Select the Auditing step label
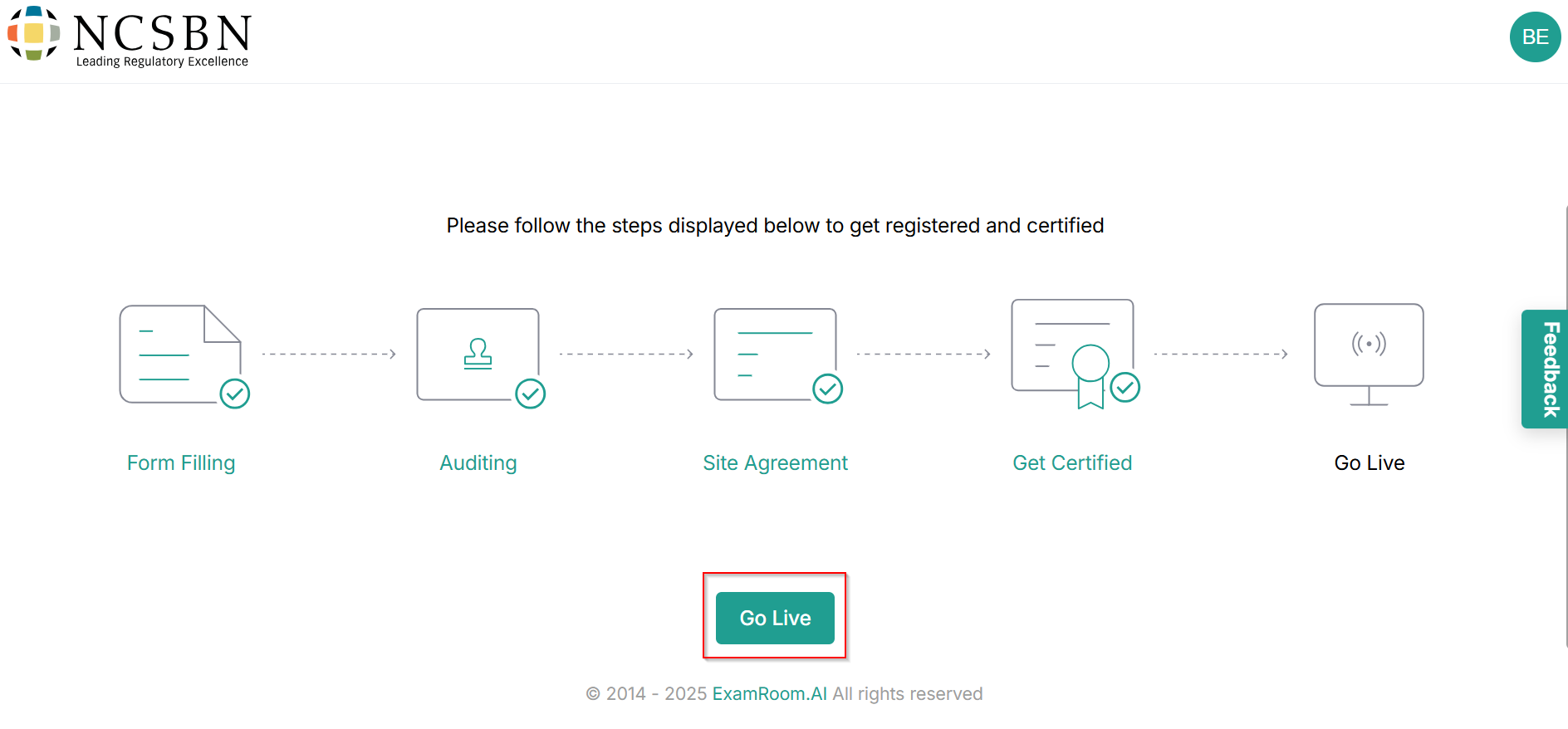Image resolution: width=1568 pixels, height=729 pixels. pyautogui.click(x=478, y=463)
